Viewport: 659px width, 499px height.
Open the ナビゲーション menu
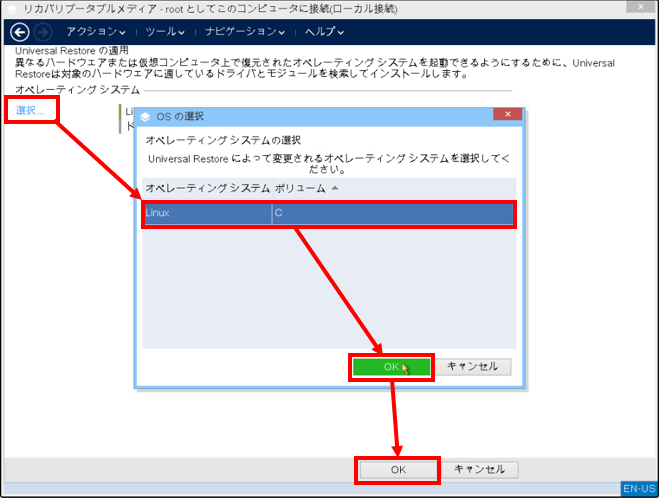(245, 32)
